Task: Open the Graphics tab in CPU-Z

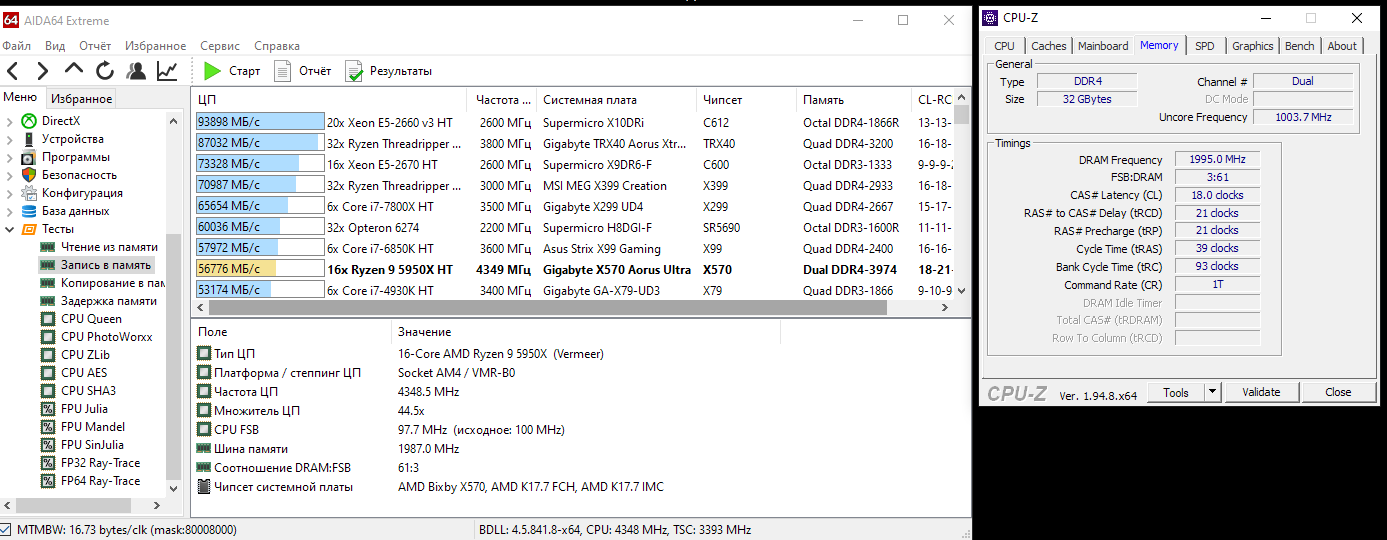Action: tap(1253, 46)
